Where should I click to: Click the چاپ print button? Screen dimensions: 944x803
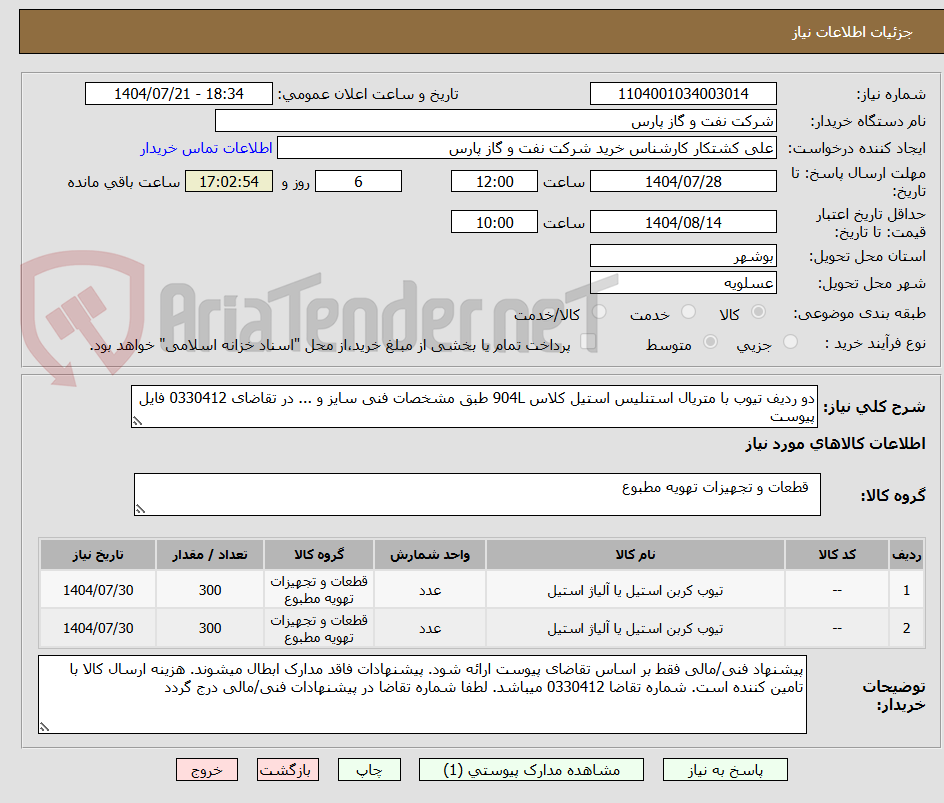pos(369,769)
